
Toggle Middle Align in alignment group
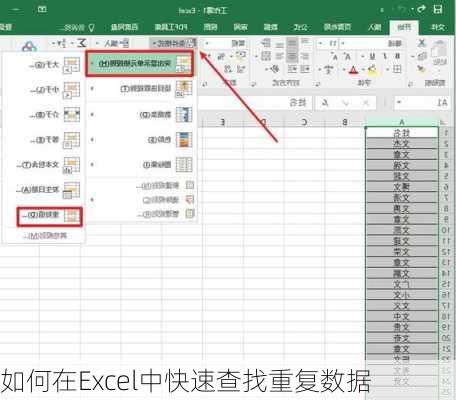292,43
